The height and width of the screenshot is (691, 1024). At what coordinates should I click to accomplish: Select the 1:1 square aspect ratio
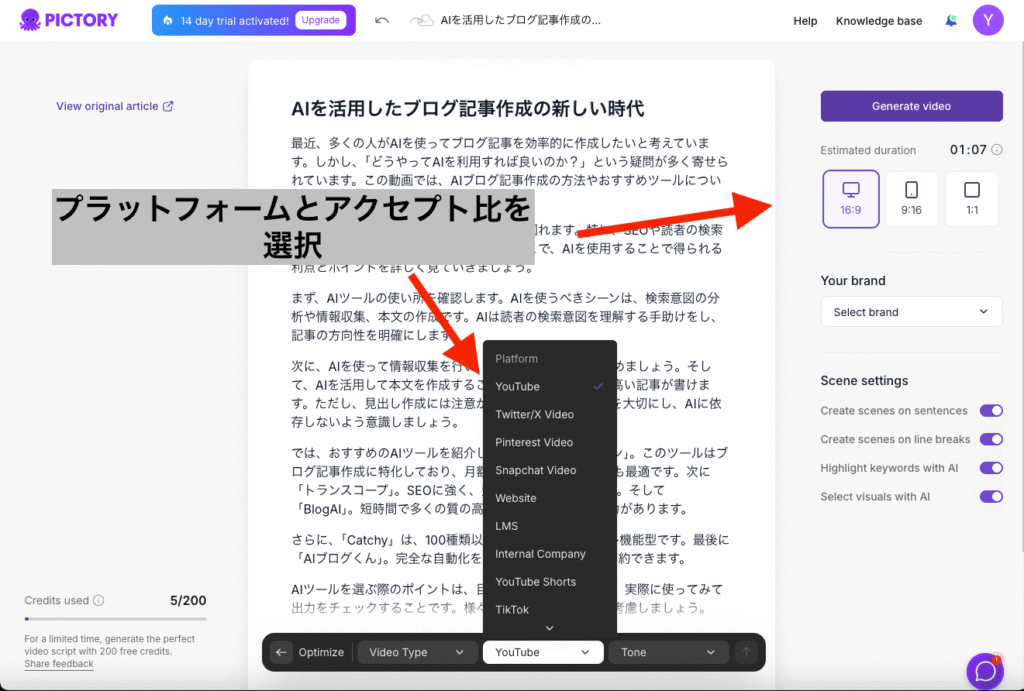pos(972,199)
